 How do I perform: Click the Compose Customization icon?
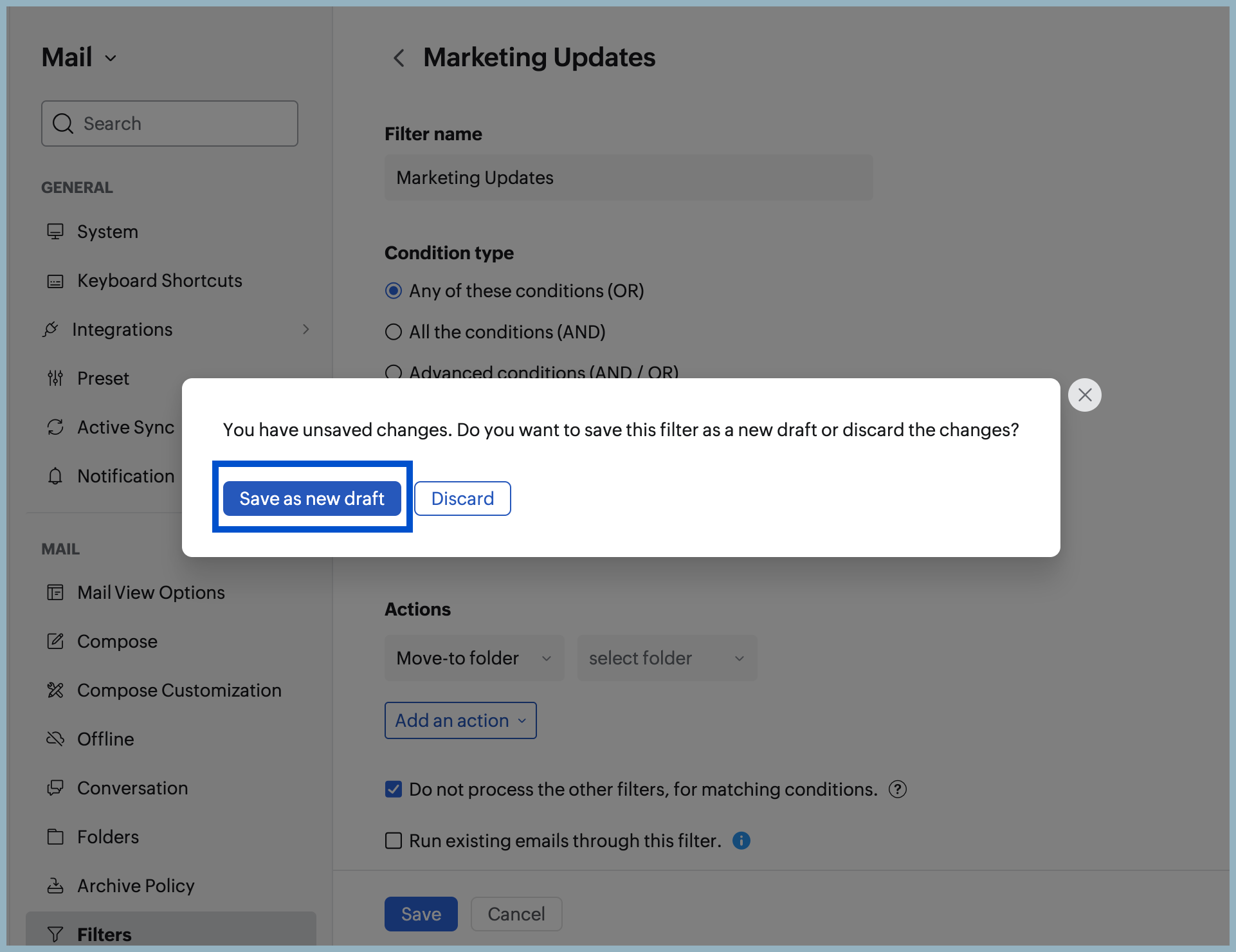point(55,690)
